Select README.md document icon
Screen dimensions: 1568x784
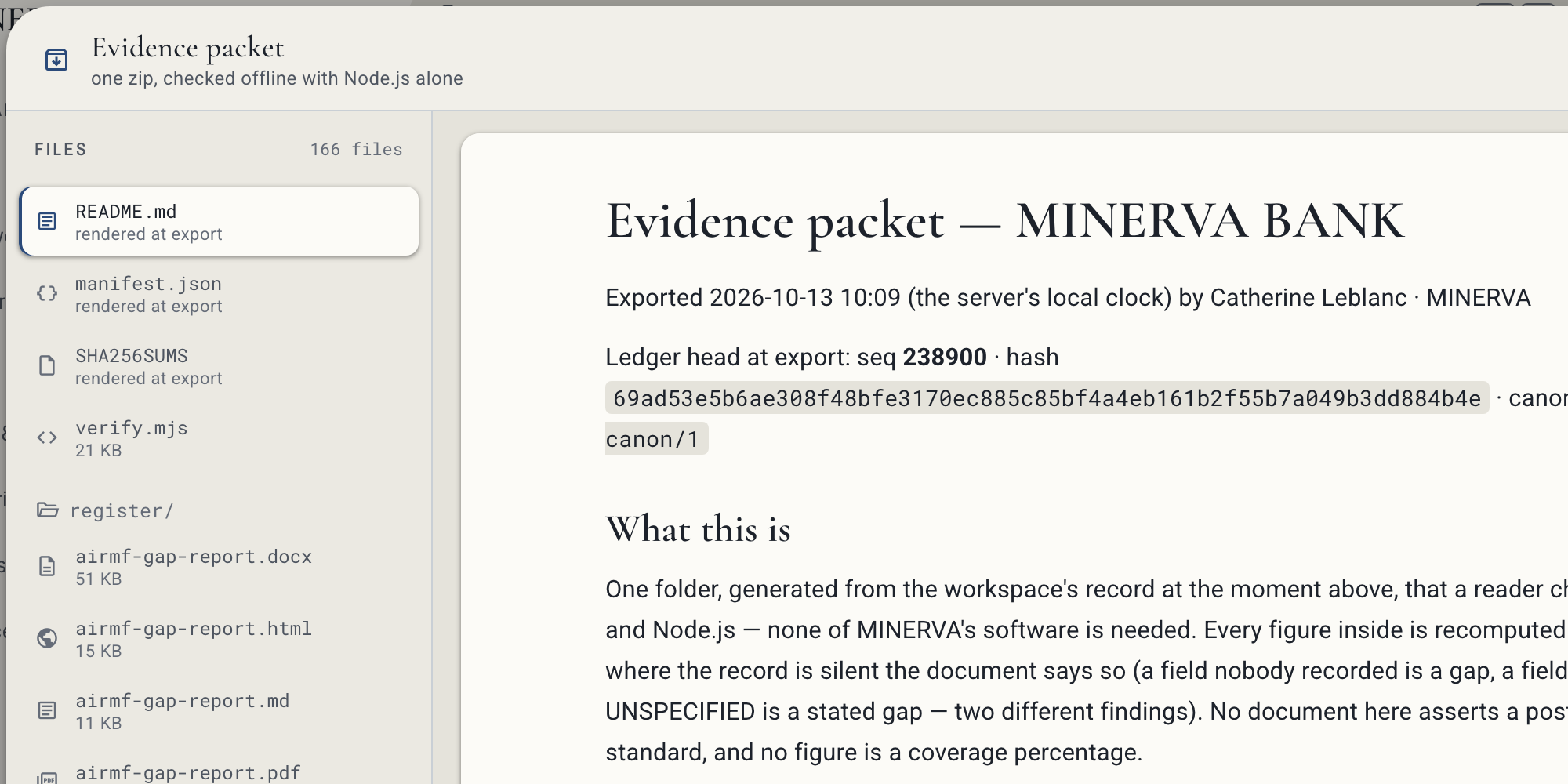47,222
